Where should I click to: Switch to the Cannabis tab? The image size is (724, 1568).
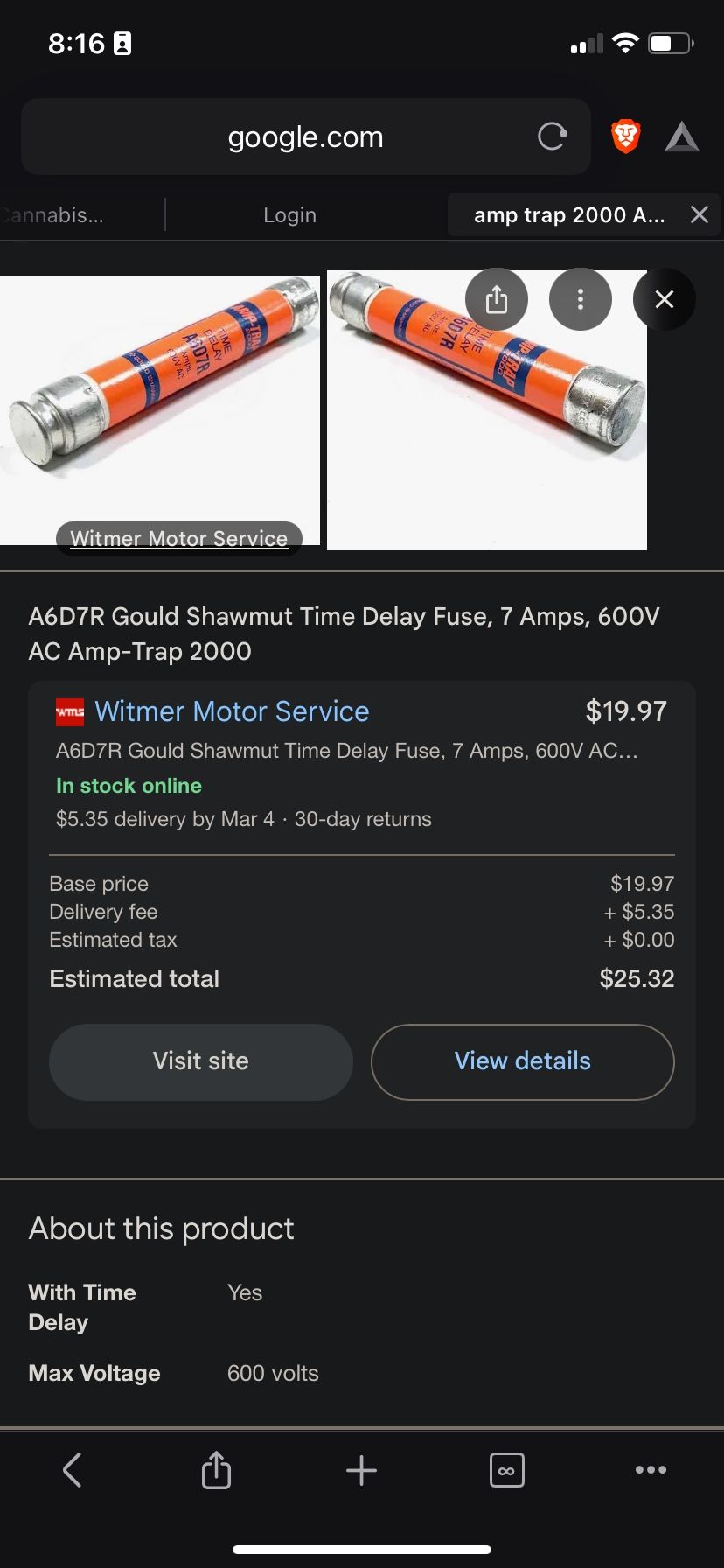[52, 215]
